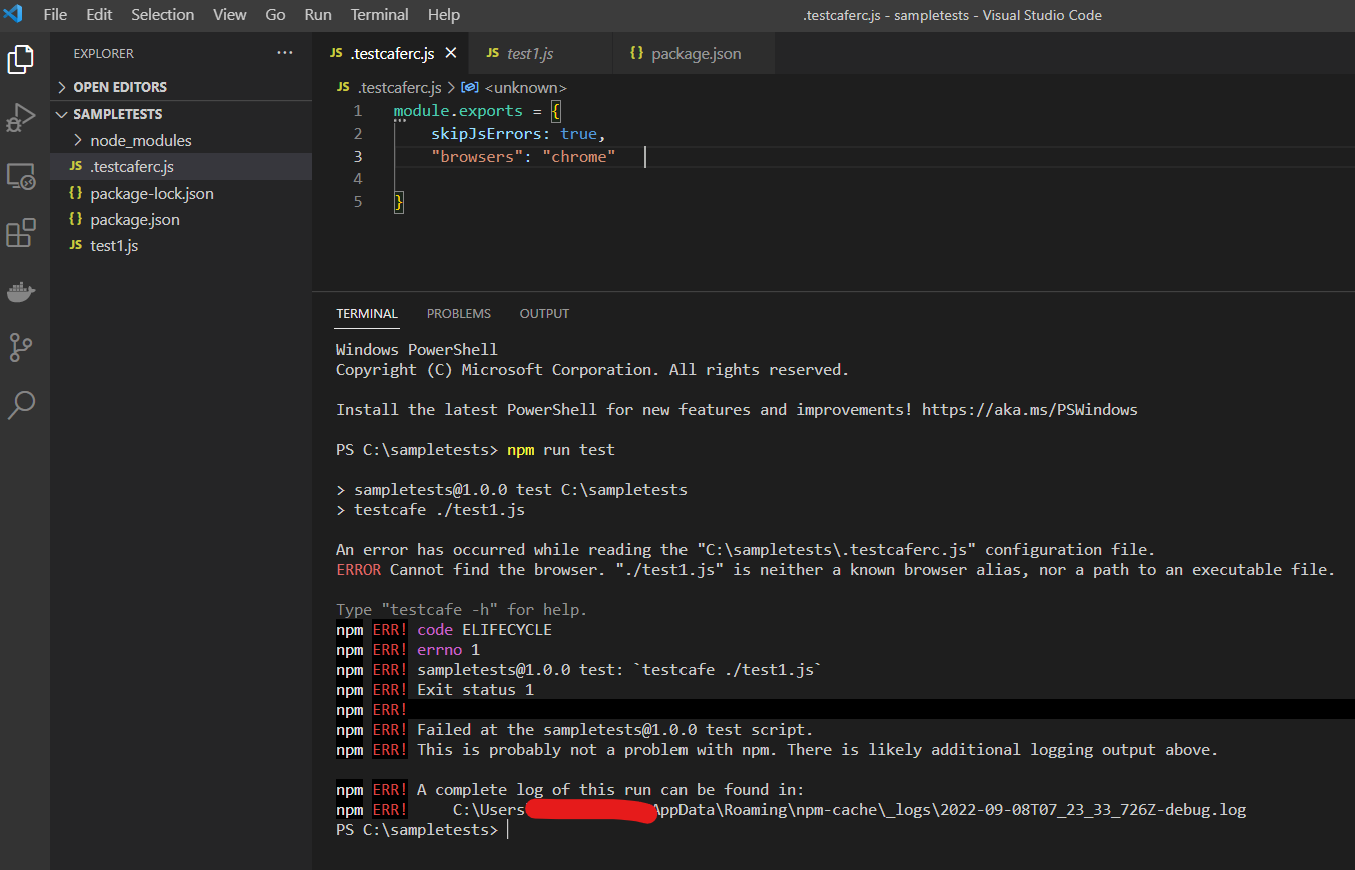The image size is (1355, 870).
Task: Click the 'skipJsErrors' property in the code
Action: point(485,133)
